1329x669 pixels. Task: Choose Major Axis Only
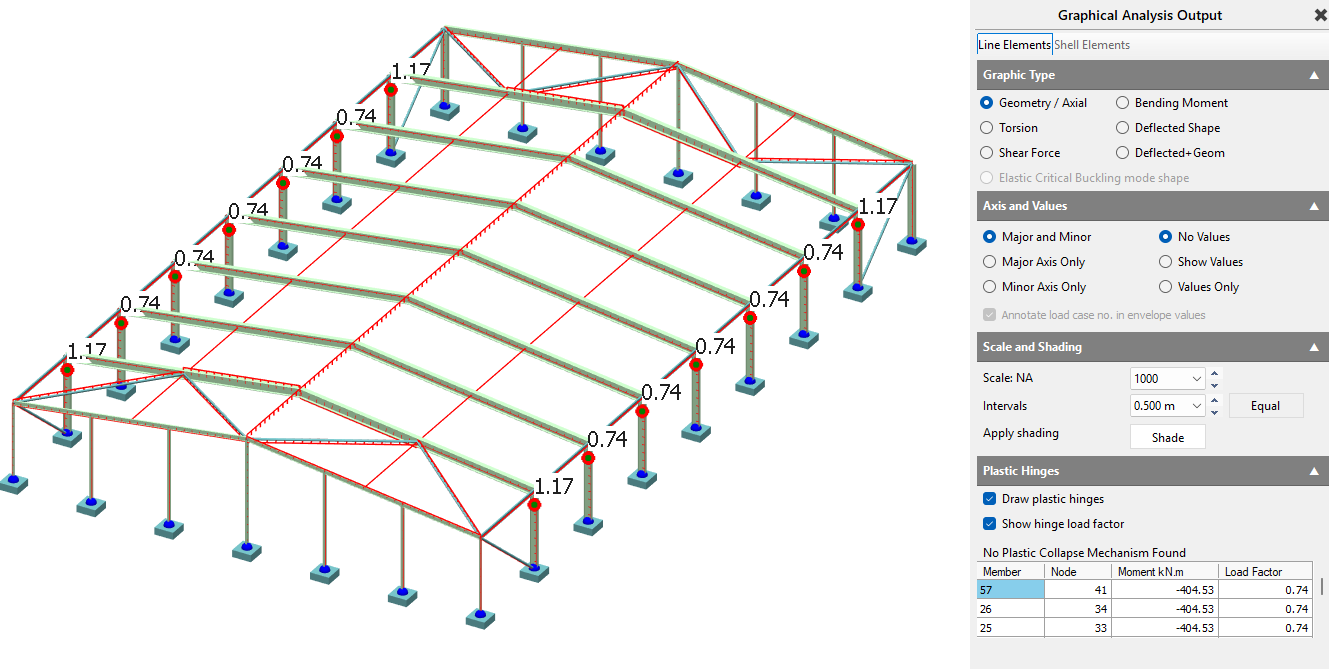989,262
